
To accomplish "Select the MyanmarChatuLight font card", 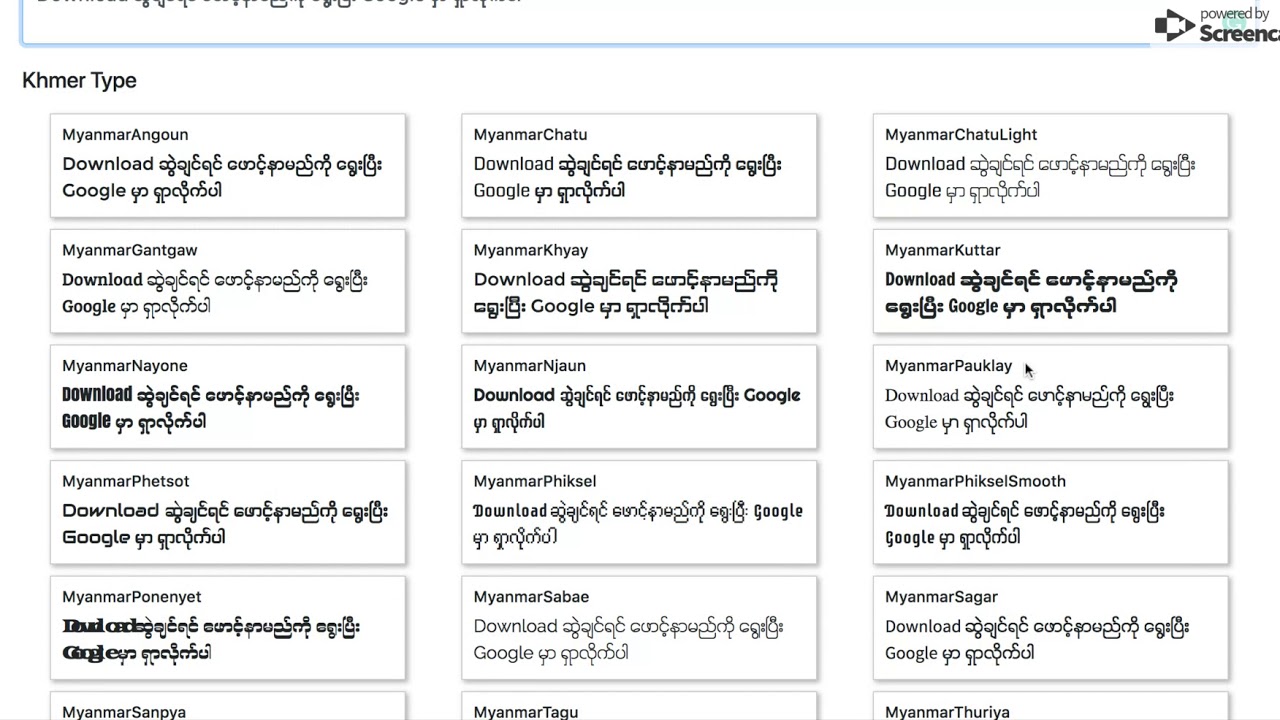I will (1051, 165).
